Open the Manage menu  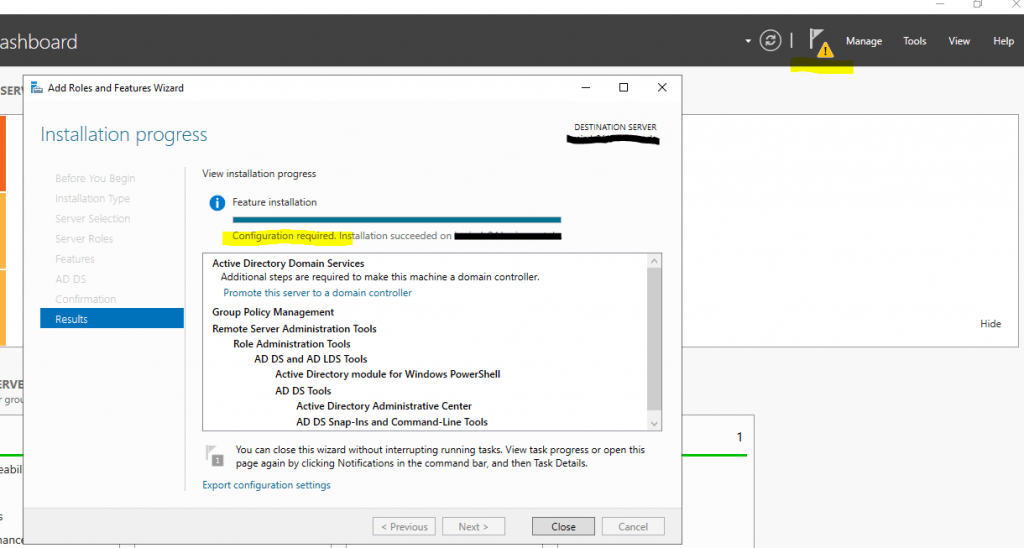[x=863, y=41]
